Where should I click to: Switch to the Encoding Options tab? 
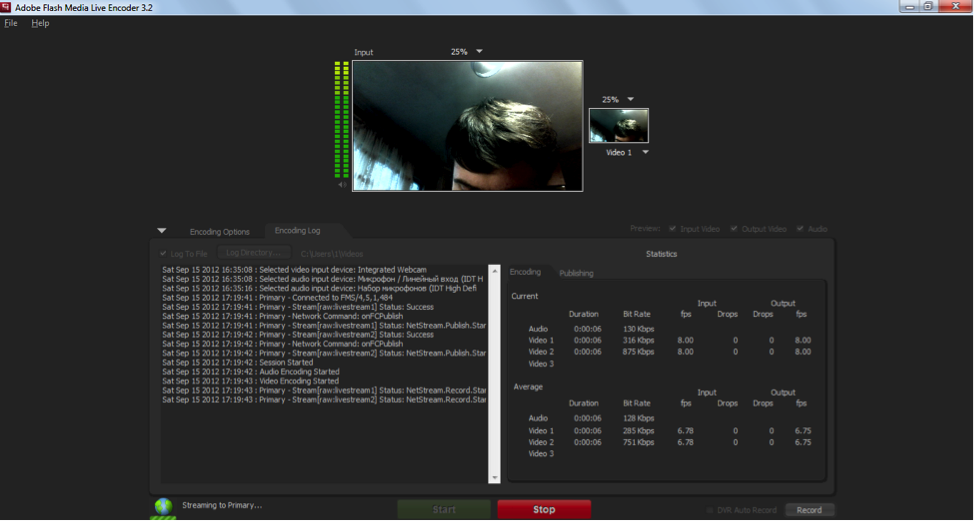(220, 232)
